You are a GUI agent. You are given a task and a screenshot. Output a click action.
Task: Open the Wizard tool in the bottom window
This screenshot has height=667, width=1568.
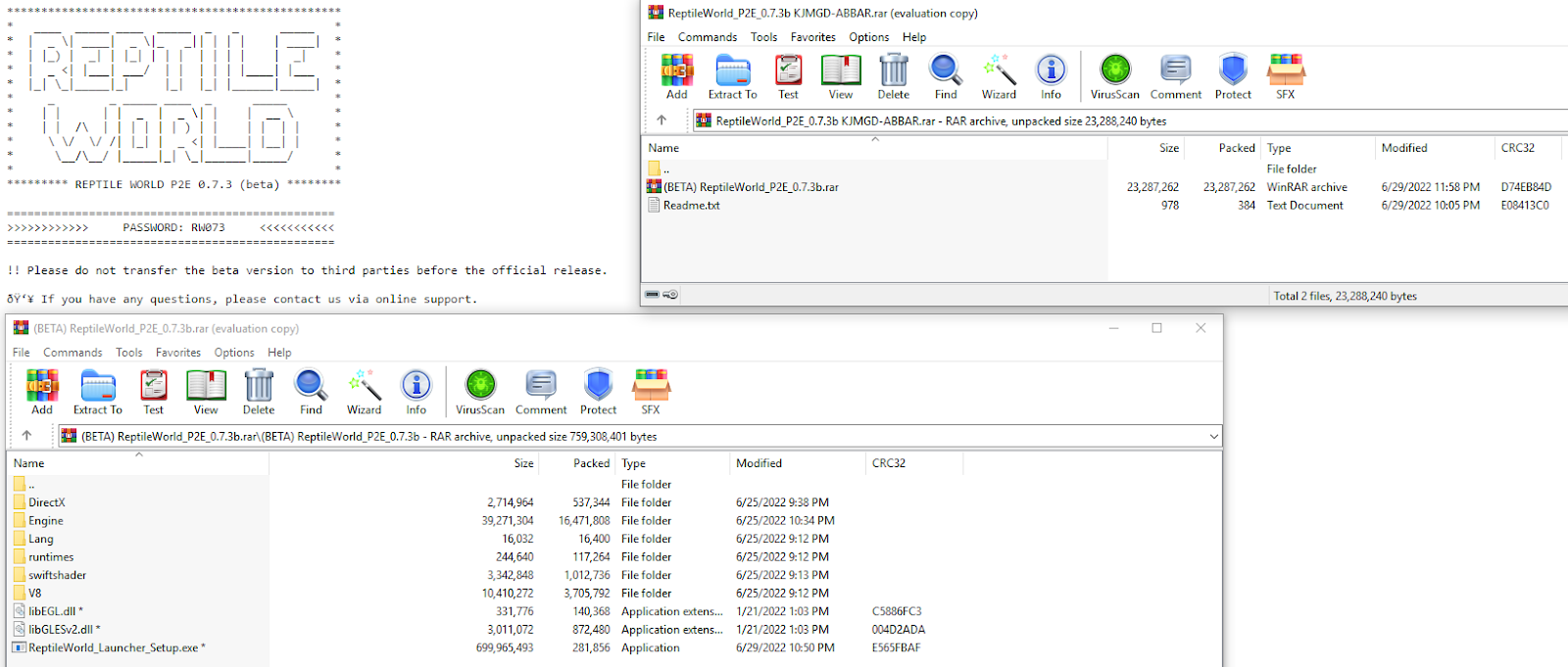point(364,392)
